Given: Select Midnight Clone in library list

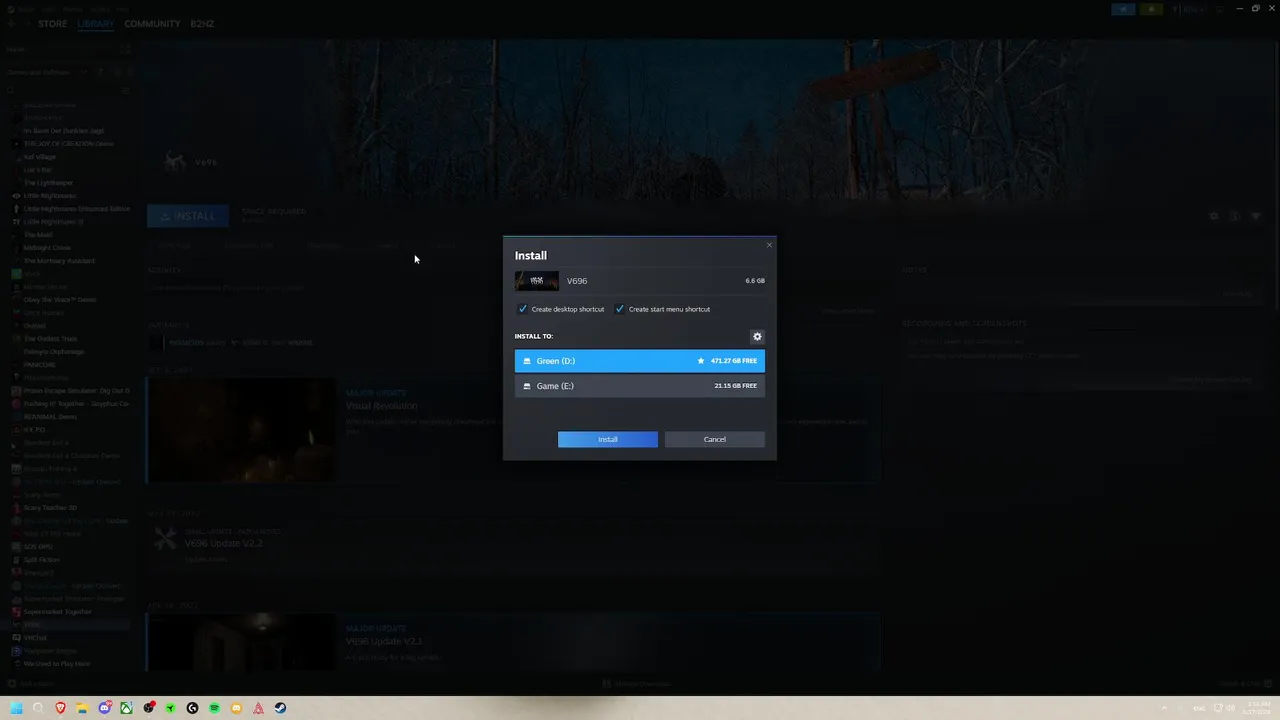Looking at the screenshot, I should coord(47,248).
